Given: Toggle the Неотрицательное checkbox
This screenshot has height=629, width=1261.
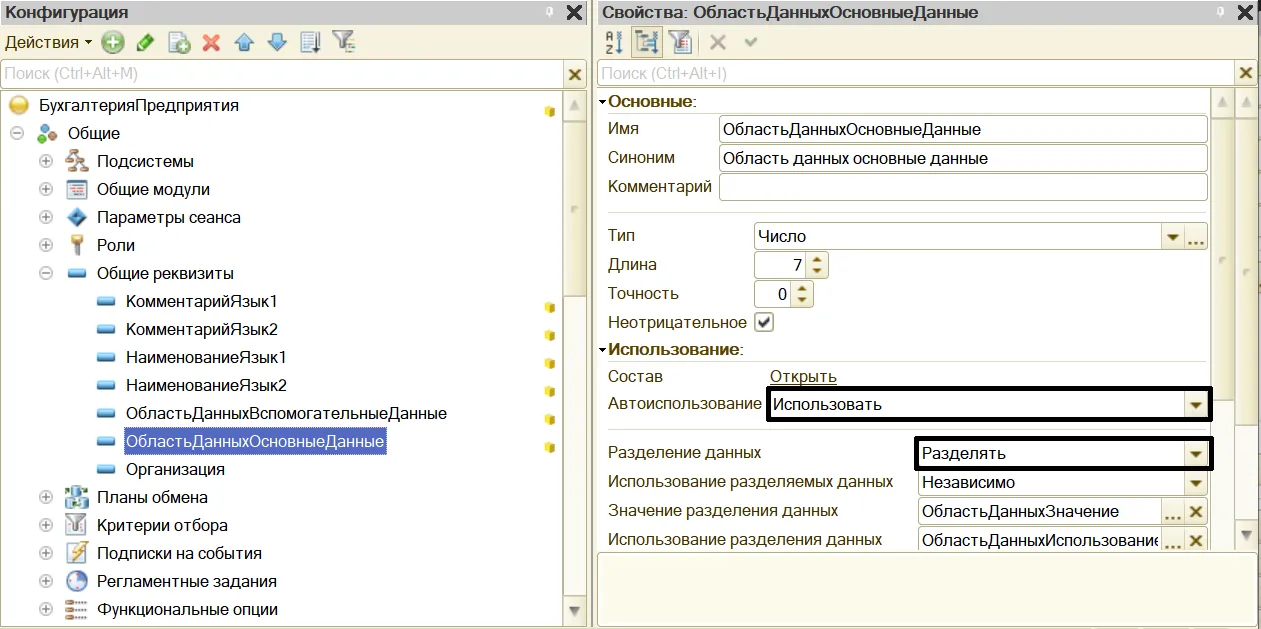Looking at the screenshot, I should [x=765, y=322].
